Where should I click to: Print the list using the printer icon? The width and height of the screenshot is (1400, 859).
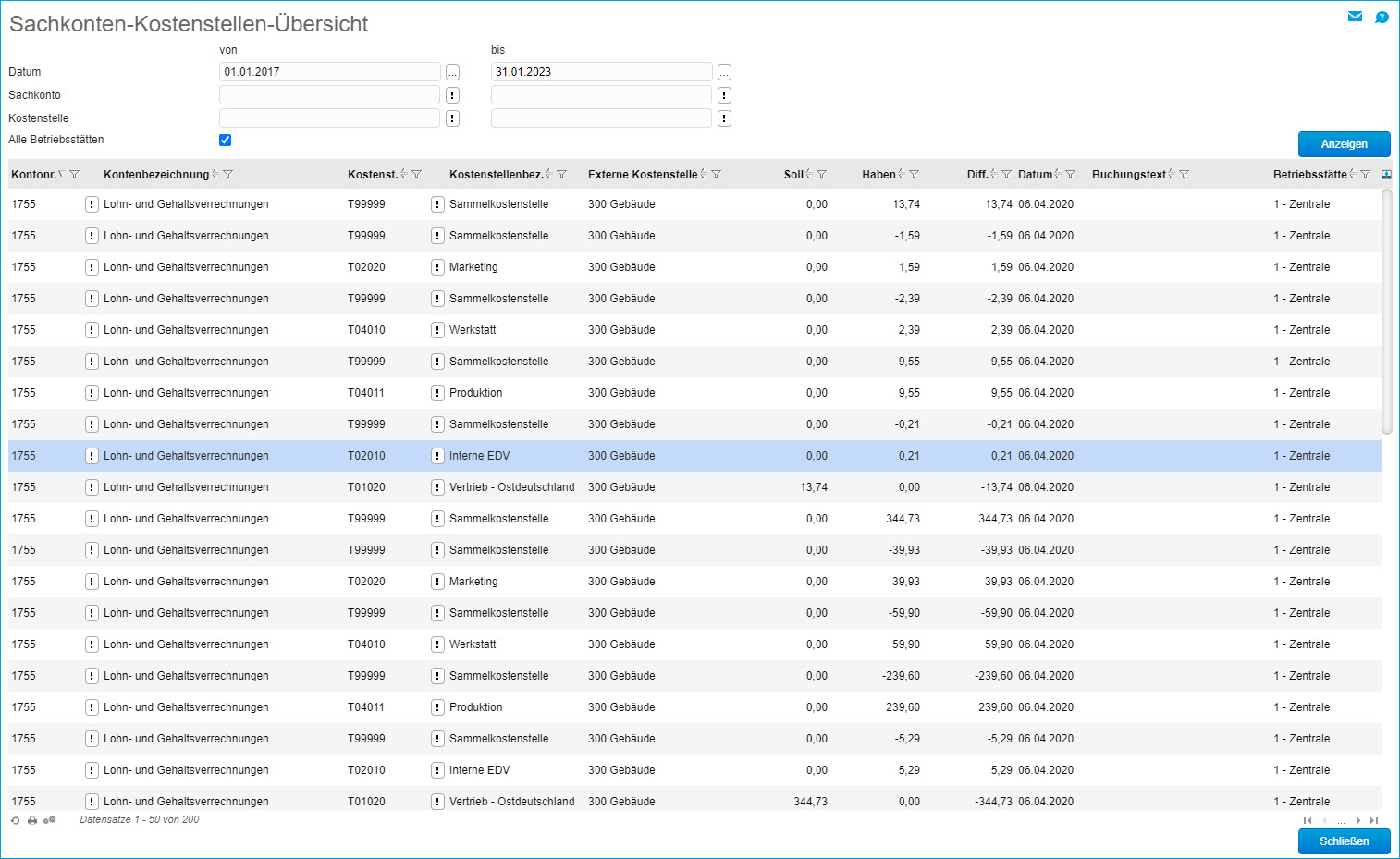(32, 820)
